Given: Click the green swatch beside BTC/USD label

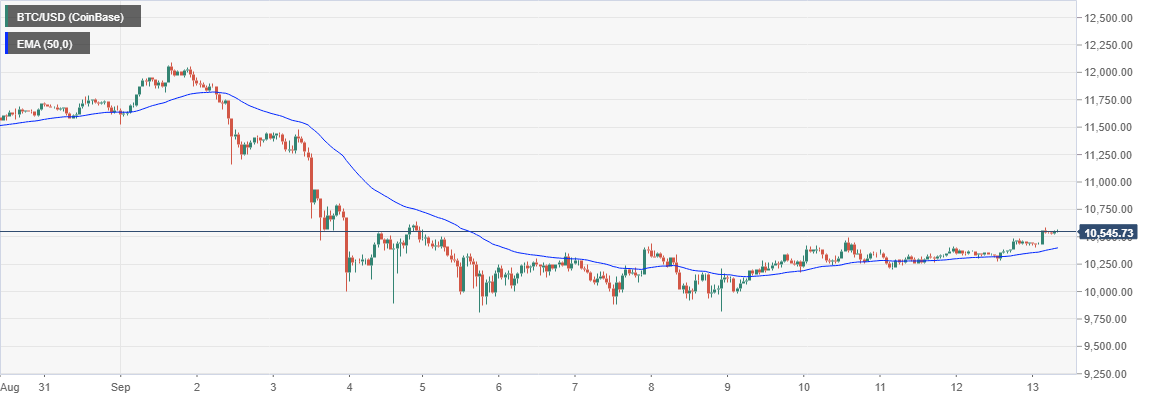Looking at the screenshot, I should point(8,16).
